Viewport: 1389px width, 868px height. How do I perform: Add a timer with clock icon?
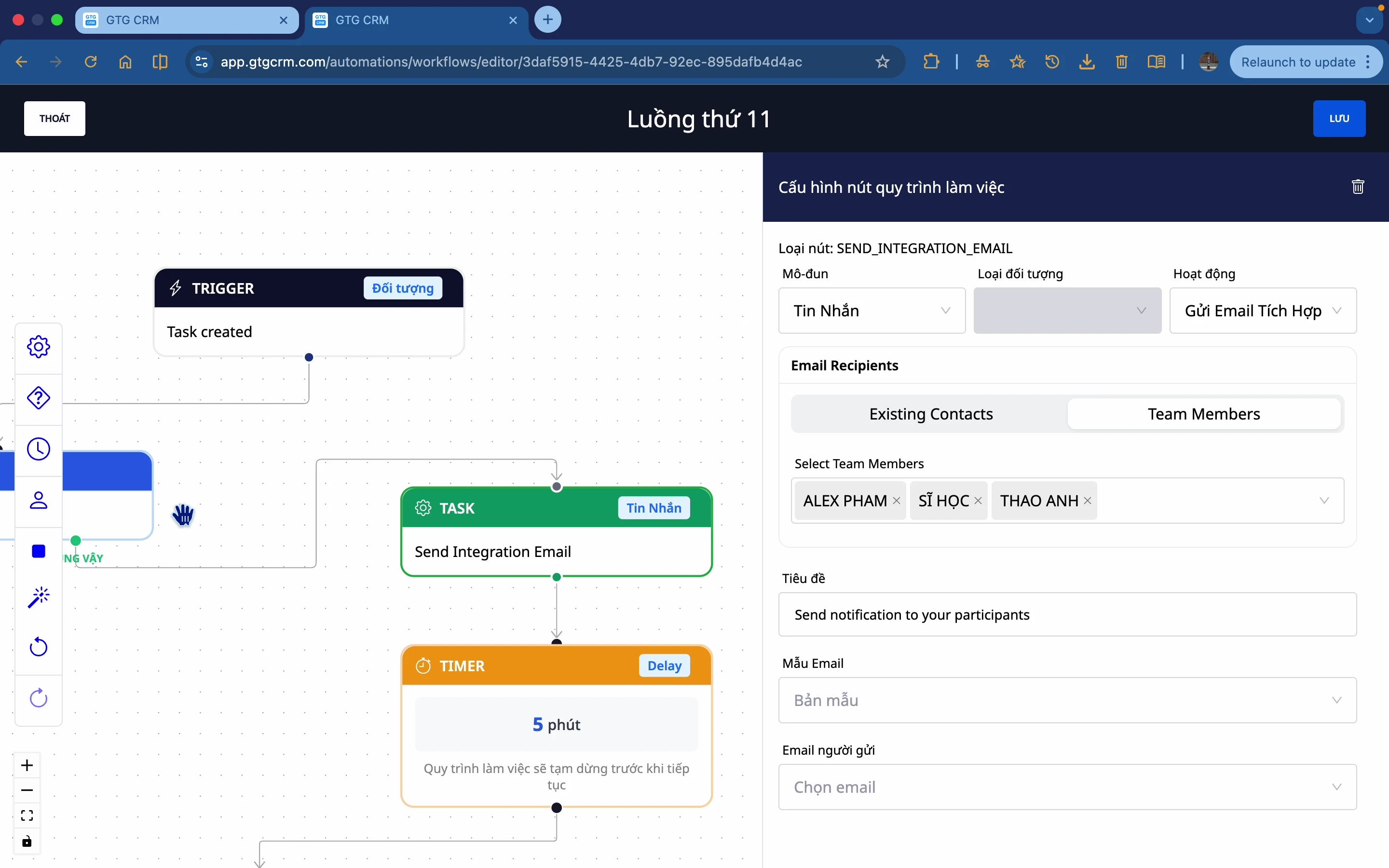coord(39,449)
